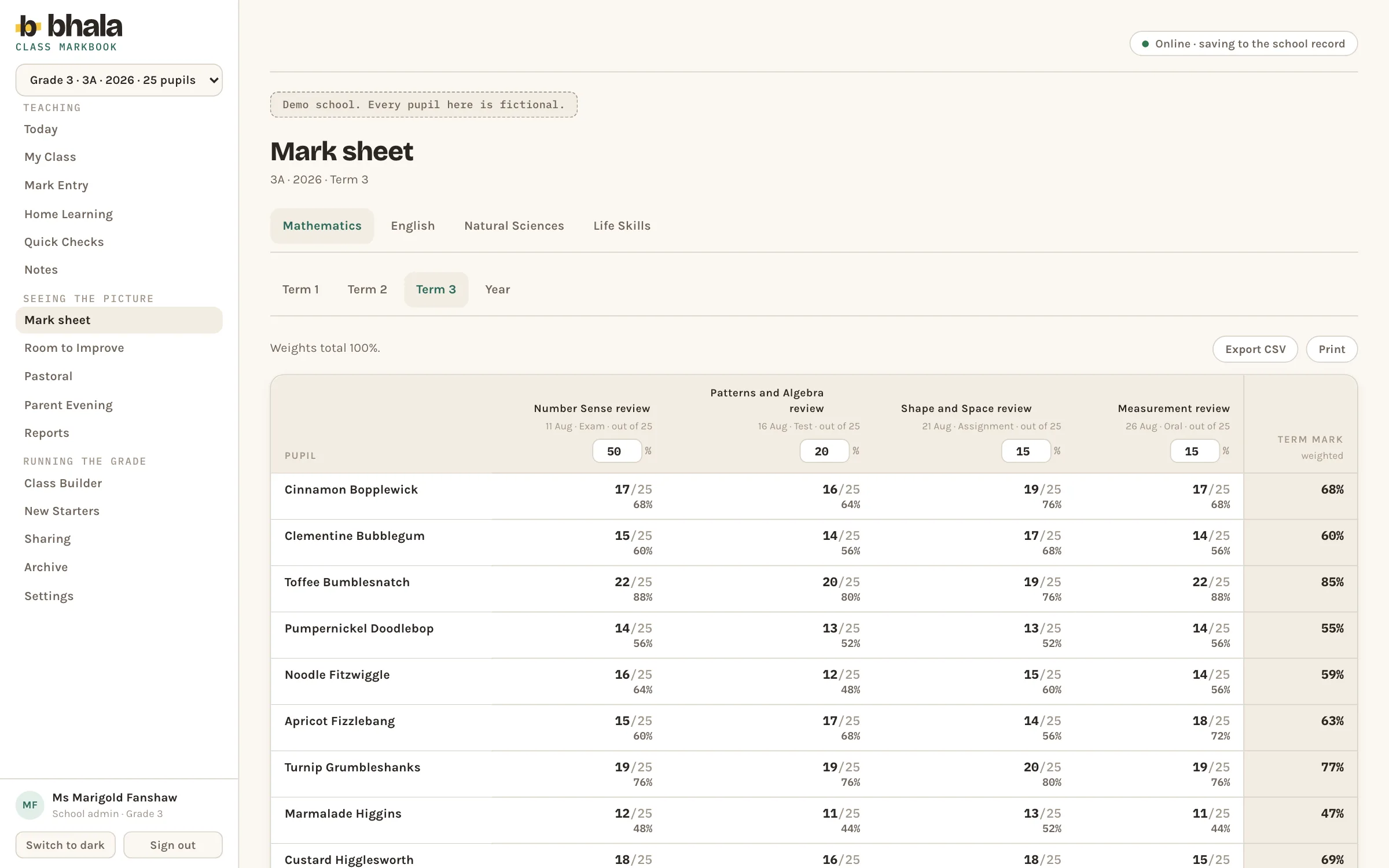Image resolution: width=1389 pixels, height=868 pixels.
Task: Select the Term 2 tab
Action: coord(367,289)
